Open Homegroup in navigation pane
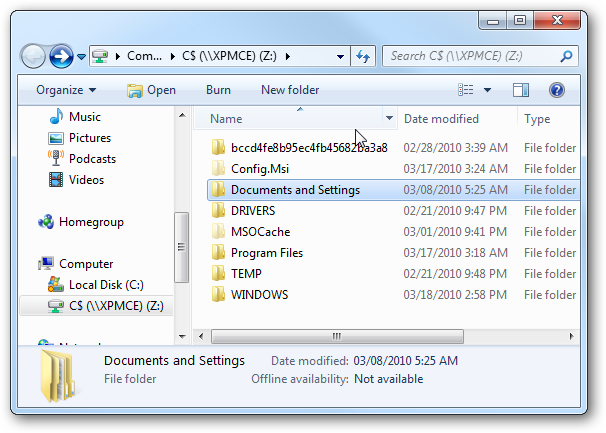This screenshot has width=606, height=433. pyautogui.click(x=91, y=222)
